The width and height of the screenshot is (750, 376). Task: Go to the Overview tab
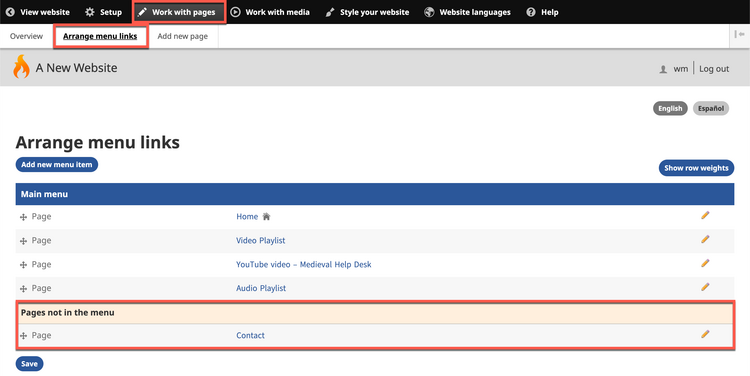pos(26,36)
